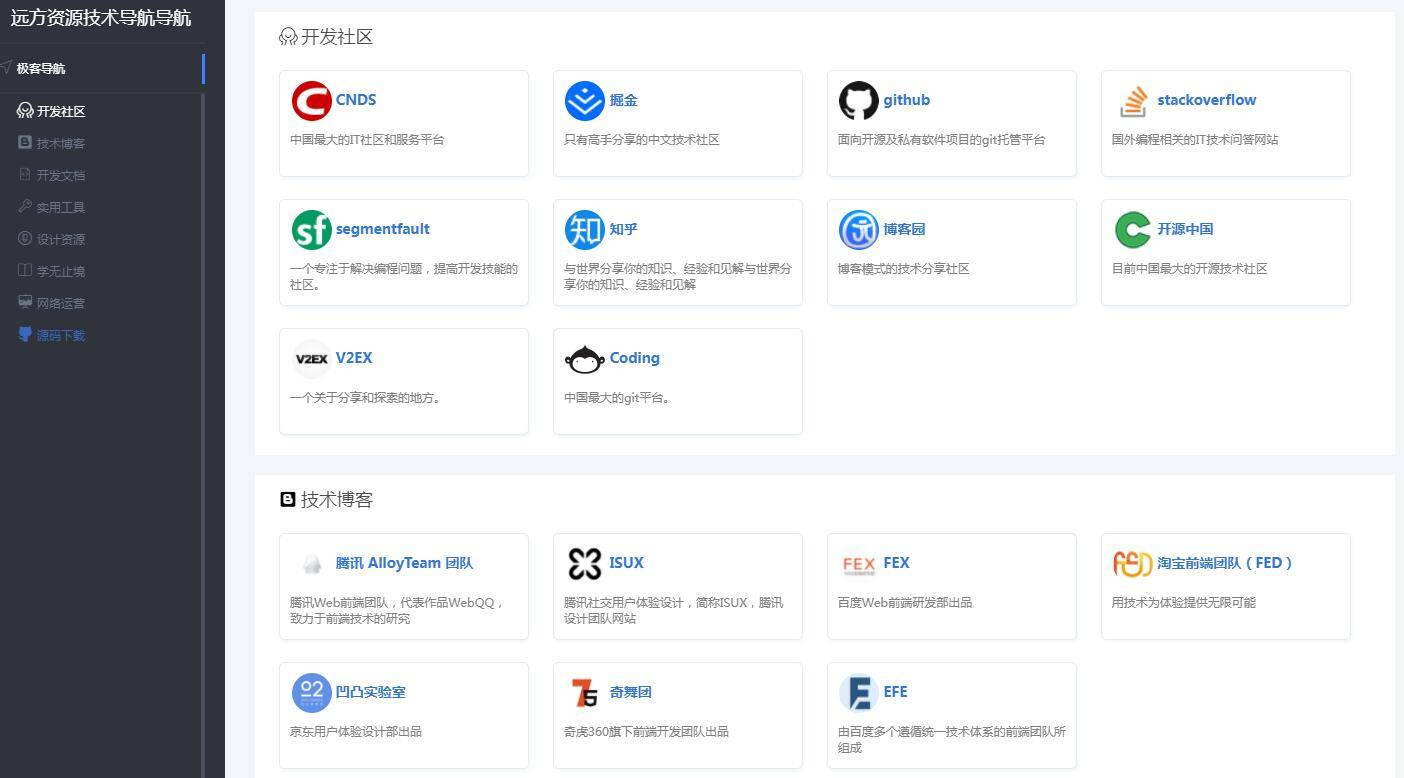Click the FEX orange logo icon

859,564
